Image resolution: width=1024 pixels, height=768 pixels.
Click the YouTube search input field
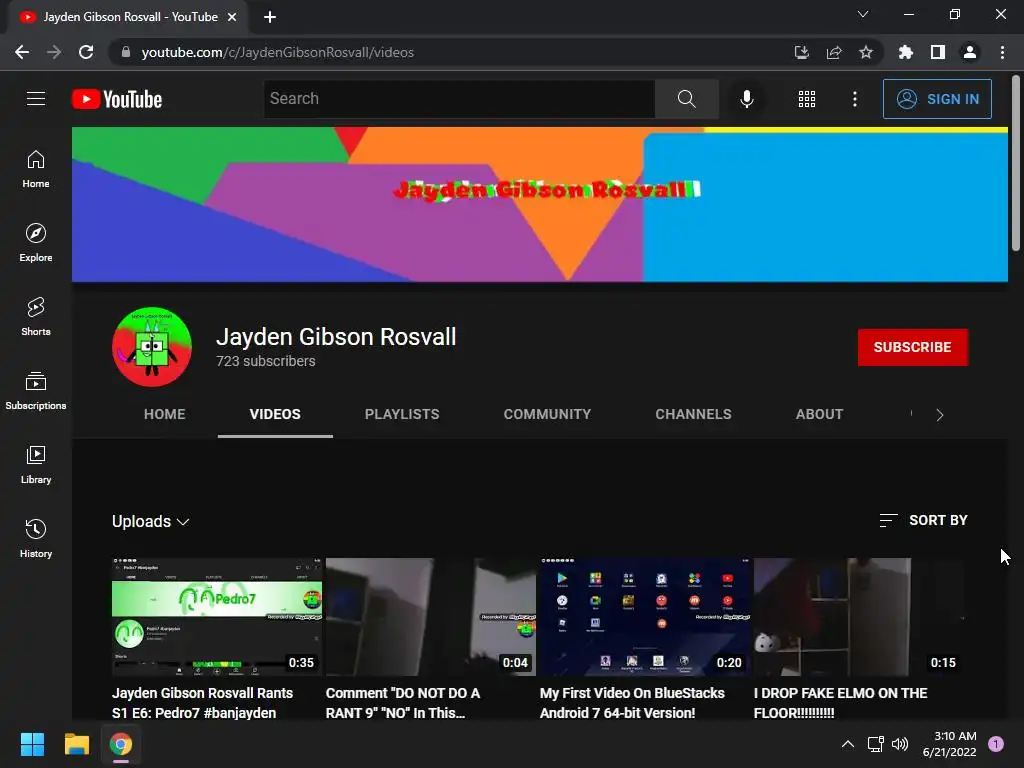tap(459, 99)
